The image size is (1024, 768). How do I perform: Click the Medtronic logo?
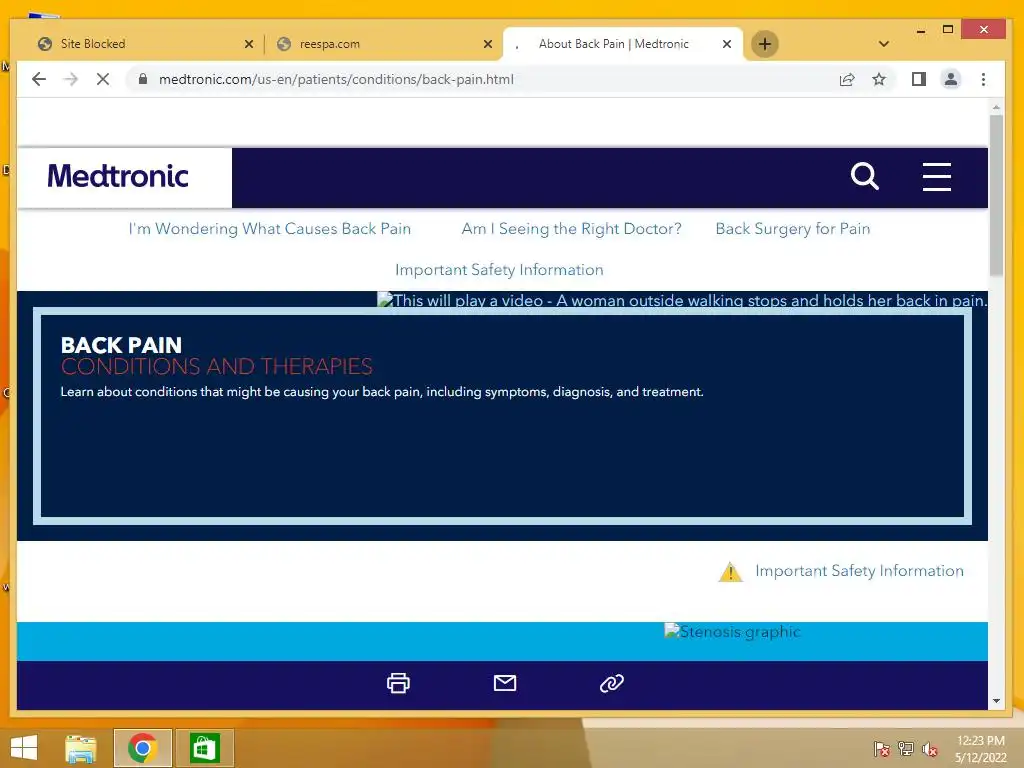(118, 176)
